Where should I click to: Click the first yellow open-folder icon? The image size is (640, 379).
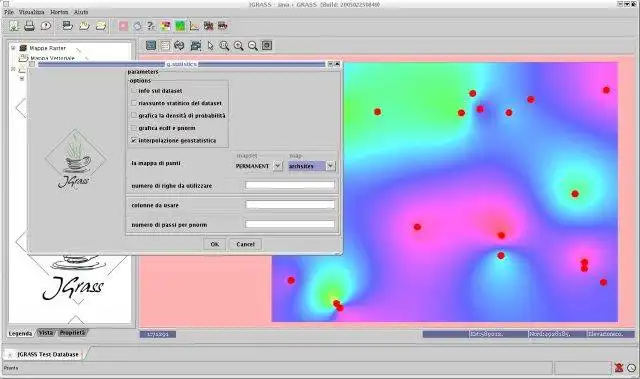[x=84, y=26]
